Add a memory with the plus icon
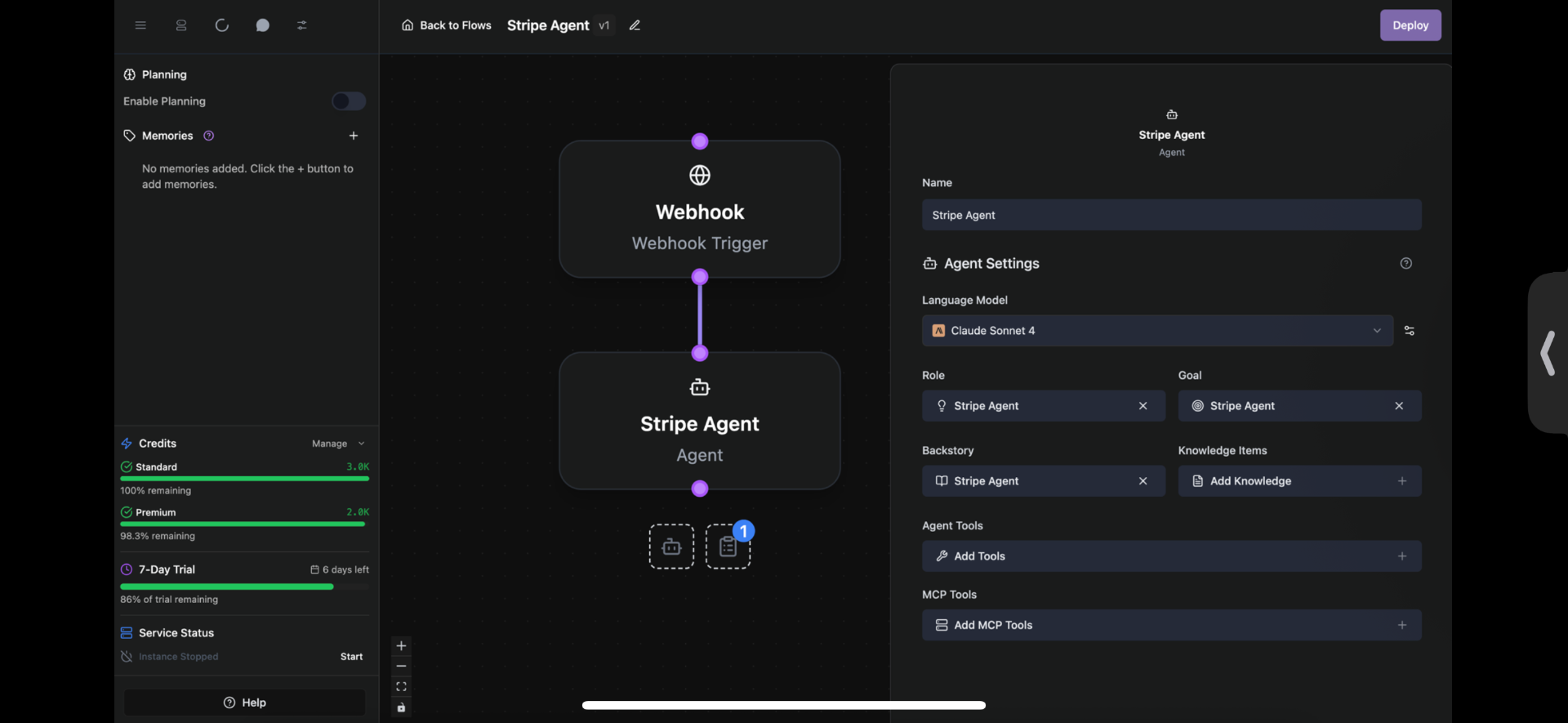1568x723 pixels. [x=354, y=136]
